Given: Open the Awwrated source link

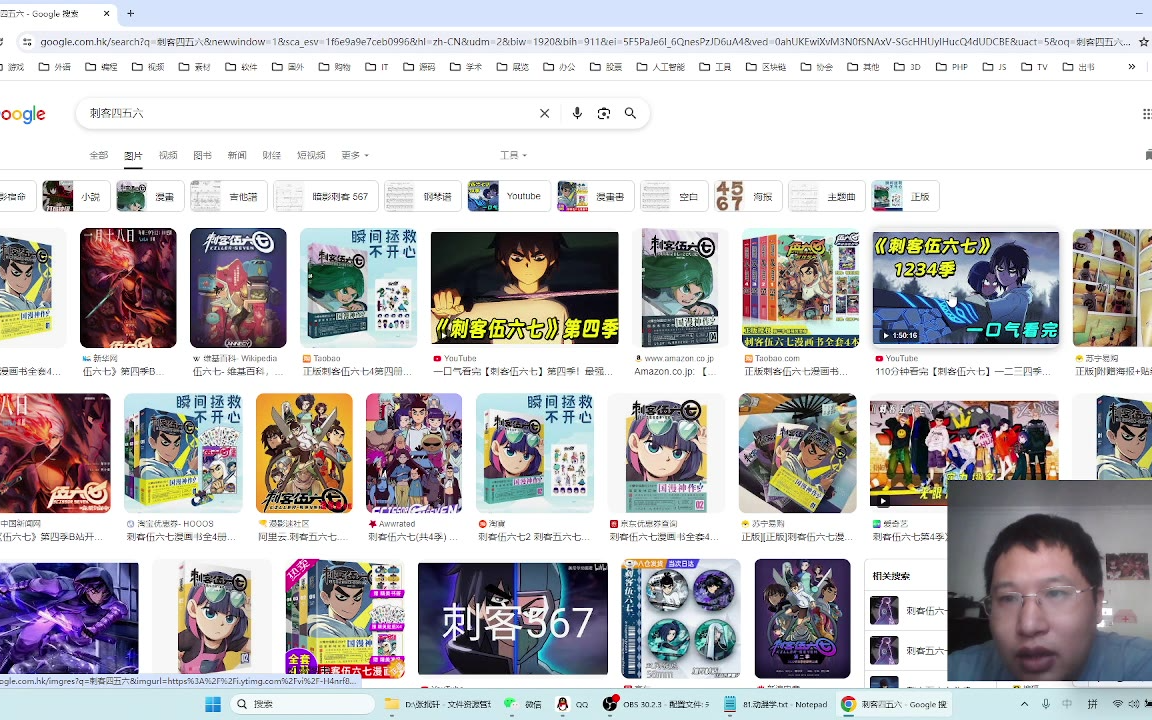Looking at the screenshot, I should pos(392,524).
